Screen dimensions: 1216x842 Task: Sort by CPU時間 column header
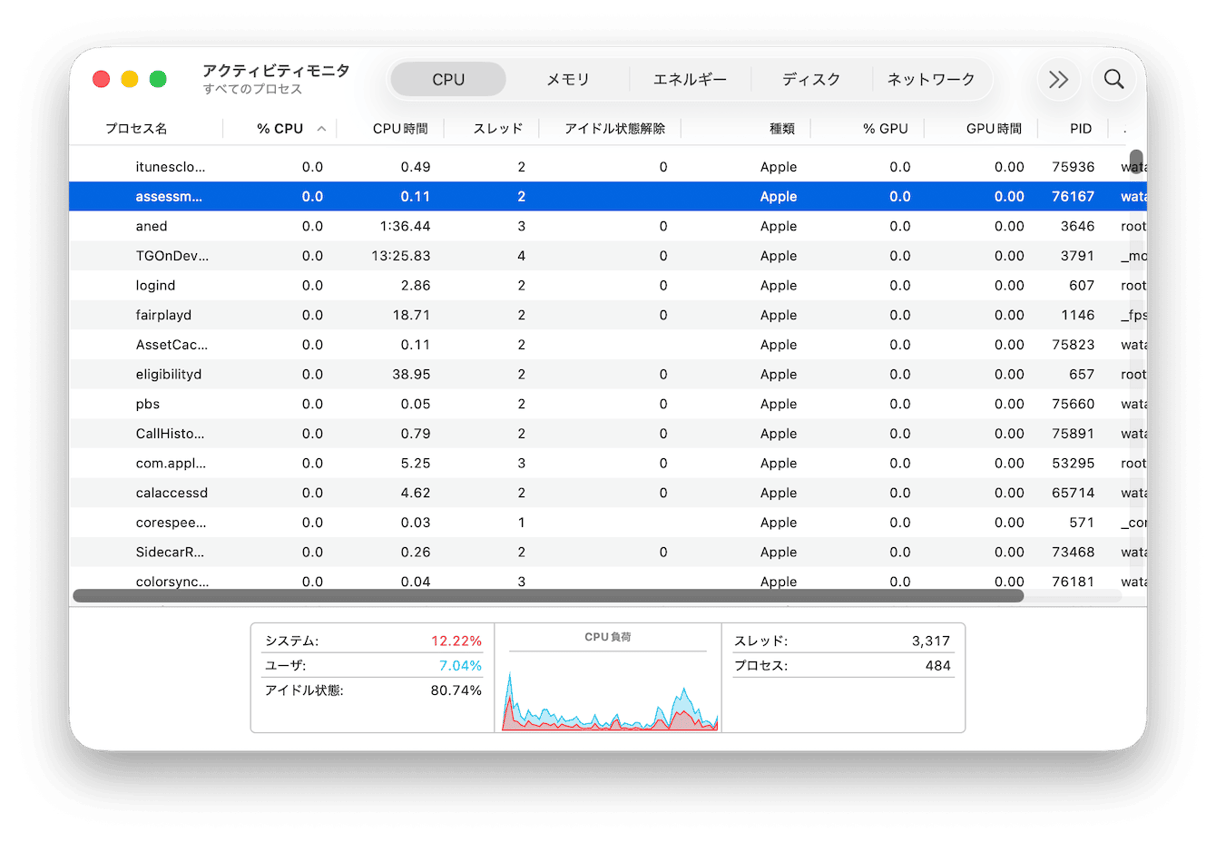tap(400, 129)
